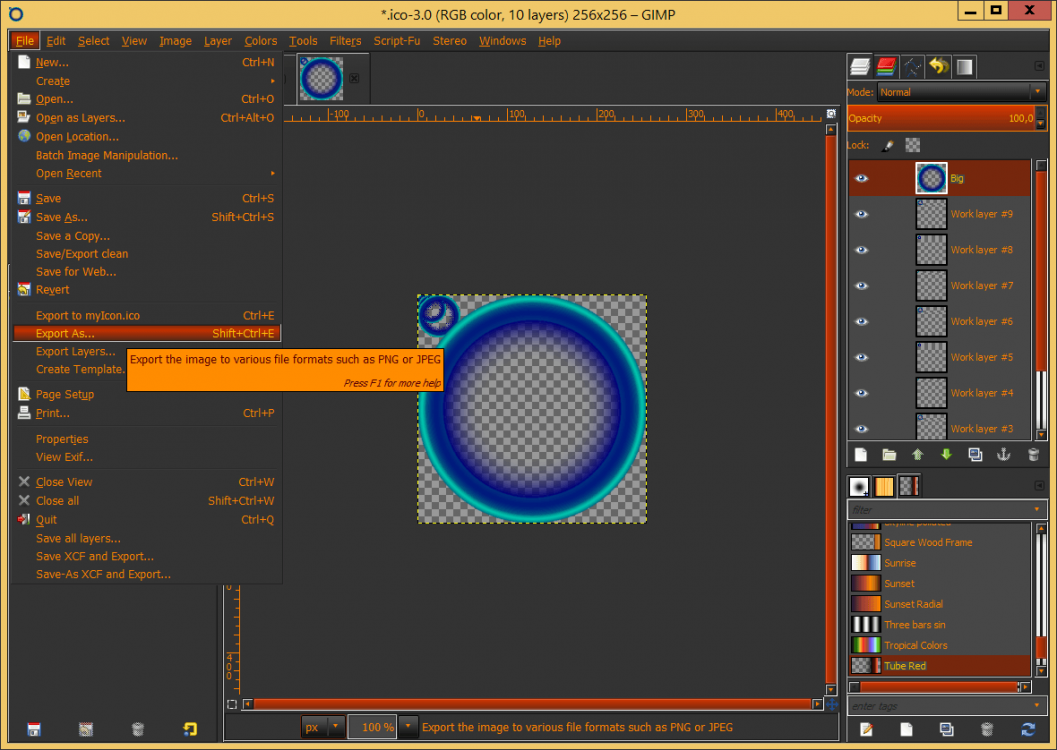
Task: Adjust the layer Opacity slider
Action: click(941, 118)
